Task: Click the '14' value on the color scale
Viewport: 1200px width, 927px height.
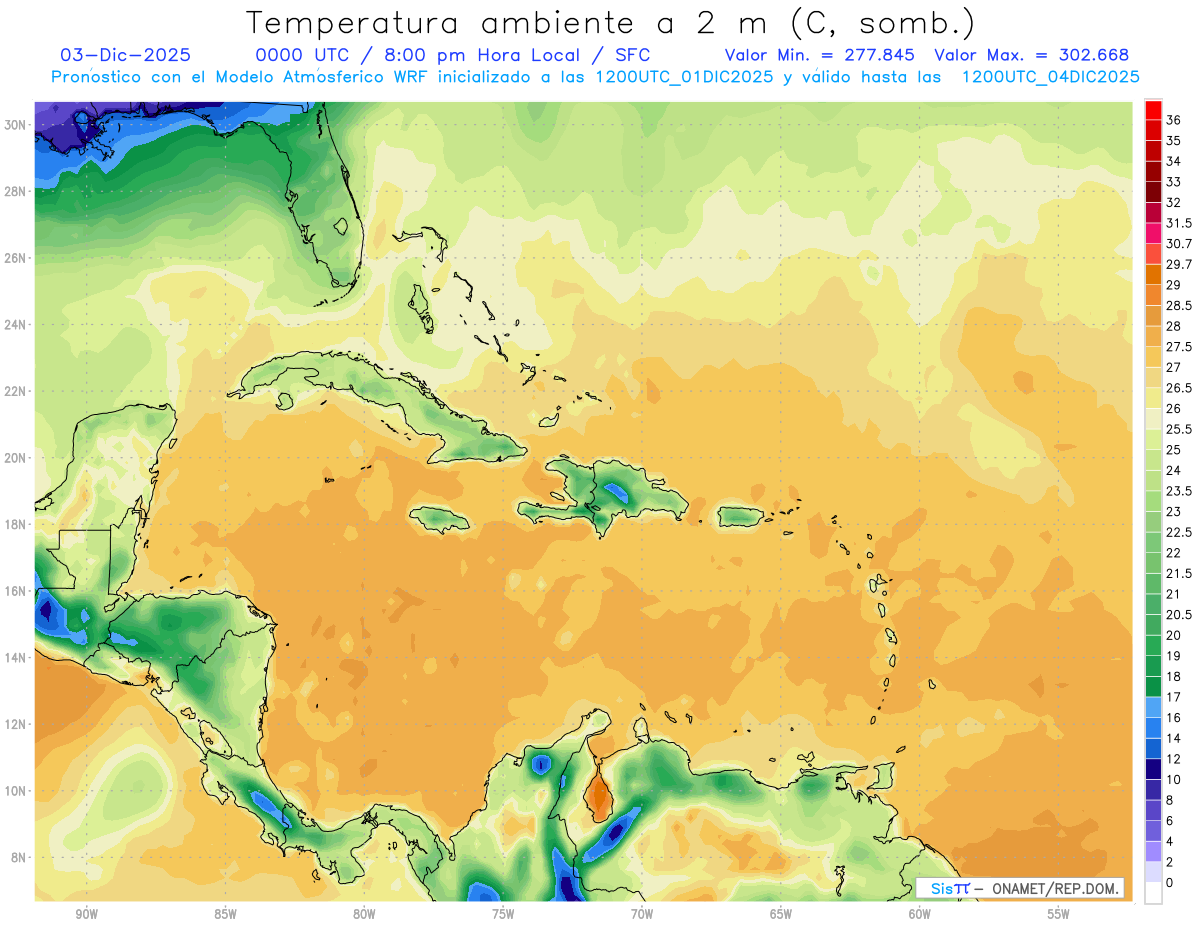Action: coord(1174,738)
